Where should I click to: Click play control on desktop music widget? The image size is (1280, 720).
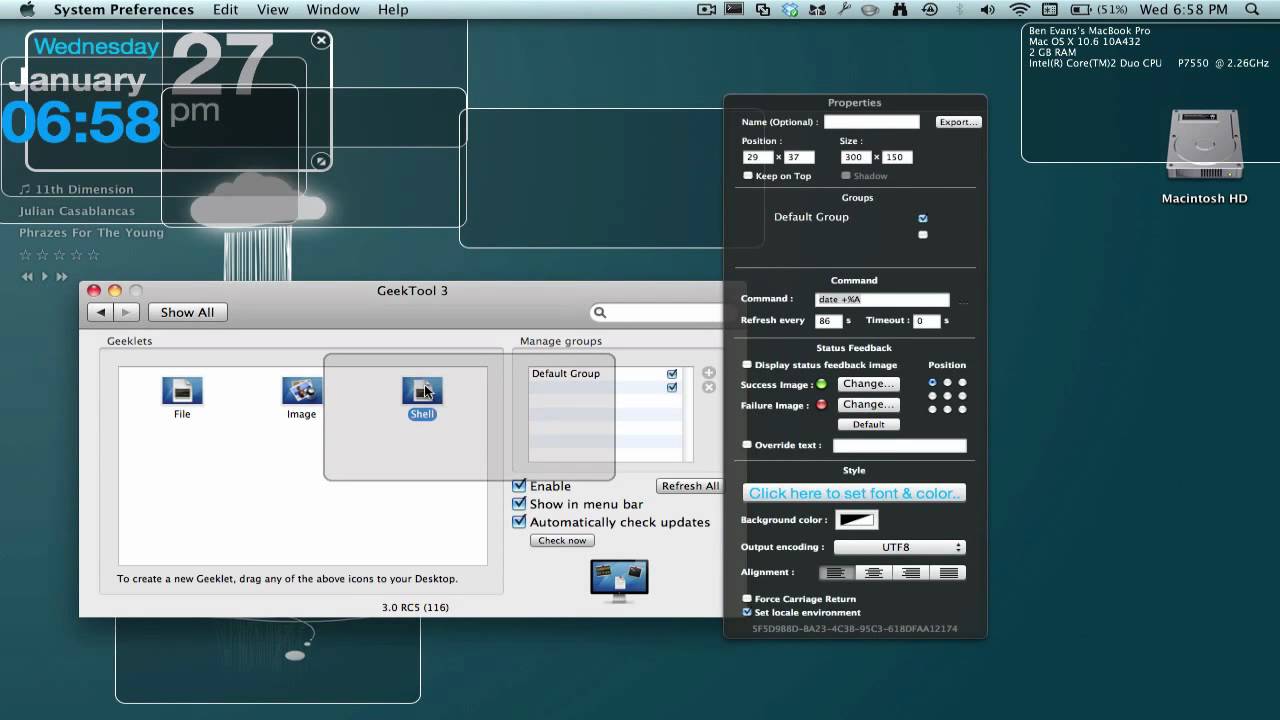click(x=44, y=277)
